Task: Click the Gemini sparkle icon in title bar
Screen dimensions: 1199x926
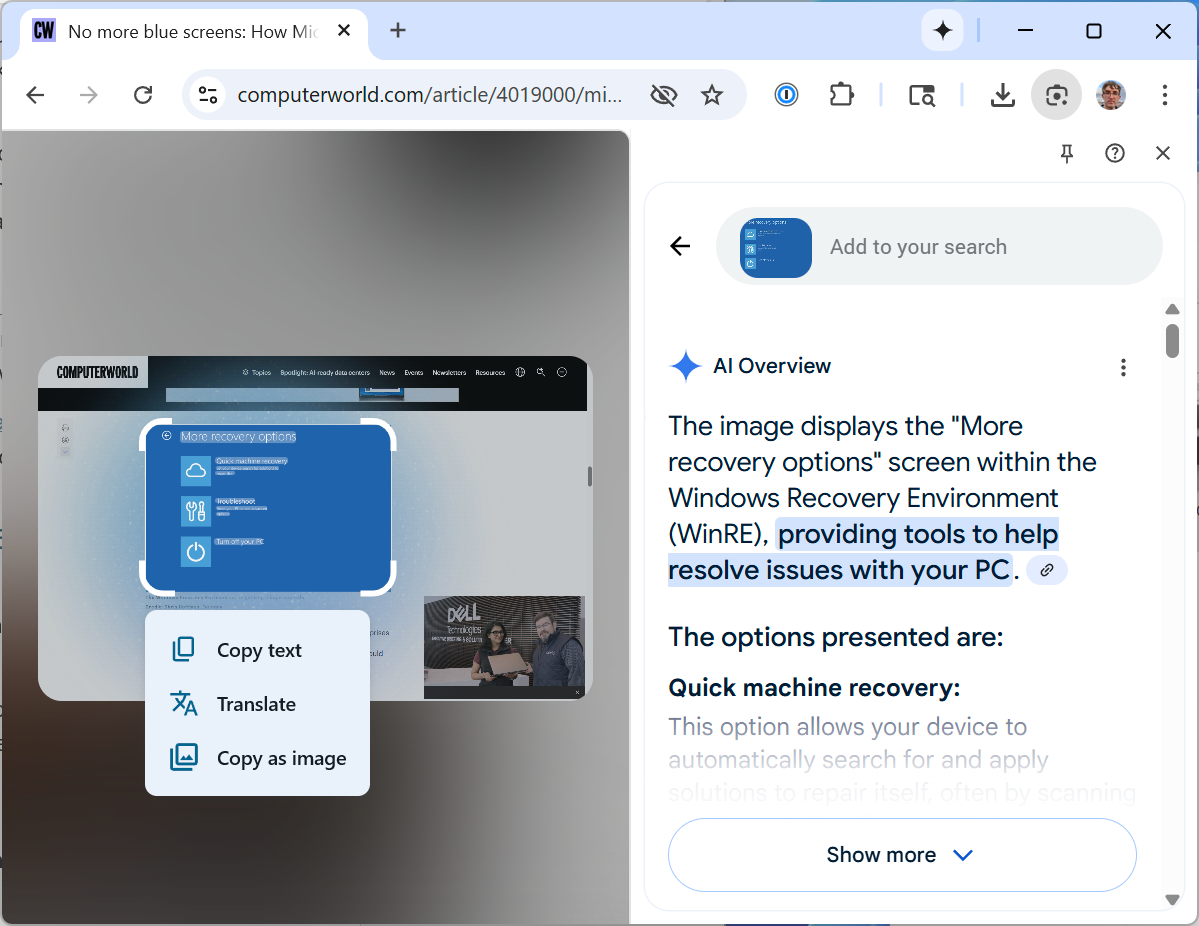Action: coord(942,31)
